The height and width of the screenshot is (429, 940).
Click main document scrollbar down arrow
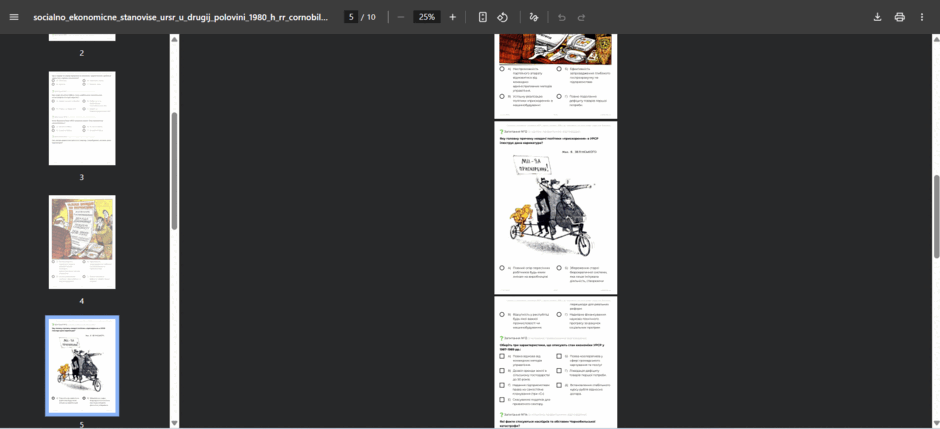(x=936, y=422)
